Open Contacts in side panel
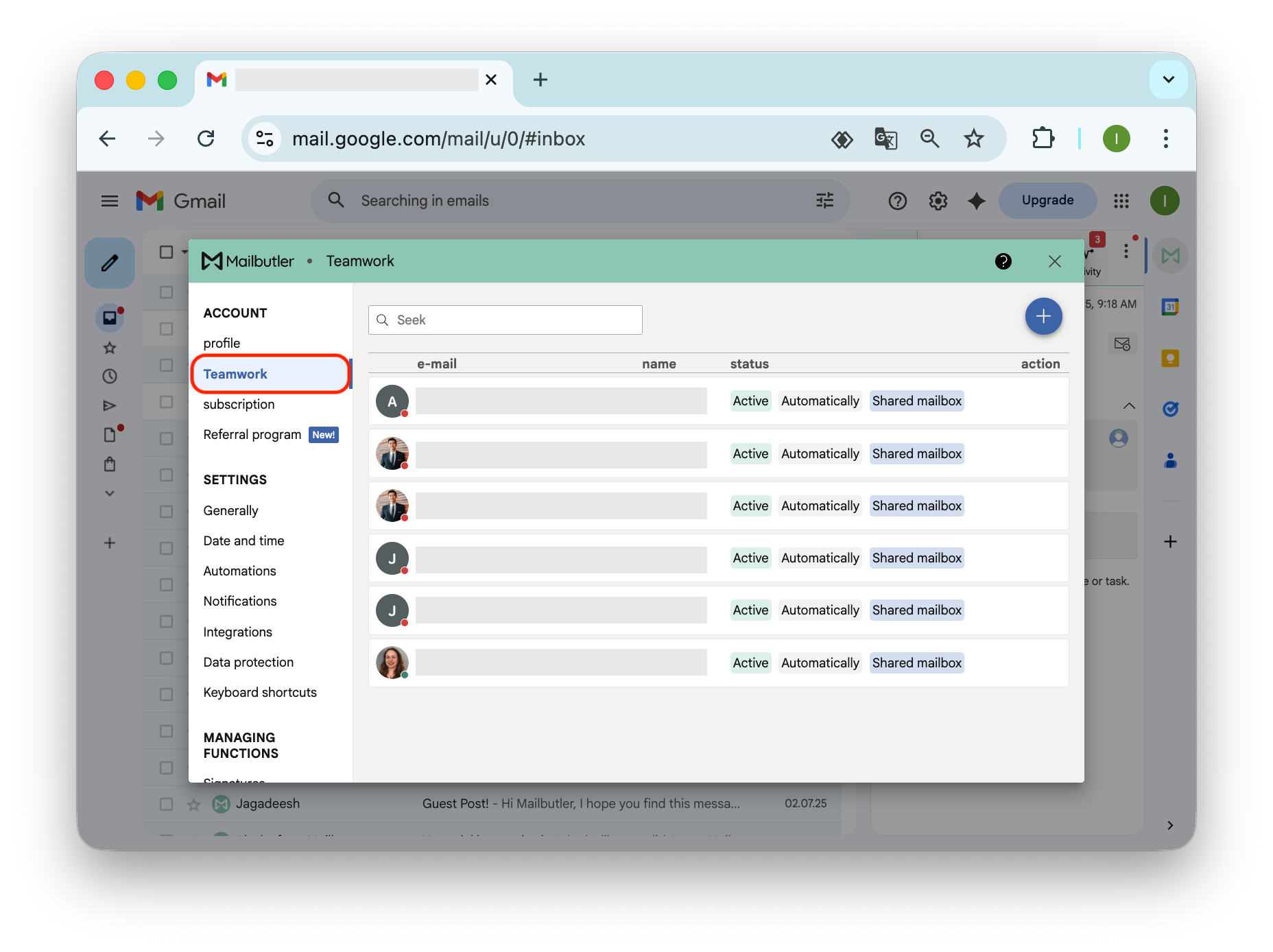The image size is (1273, 952). (1171, 460)
